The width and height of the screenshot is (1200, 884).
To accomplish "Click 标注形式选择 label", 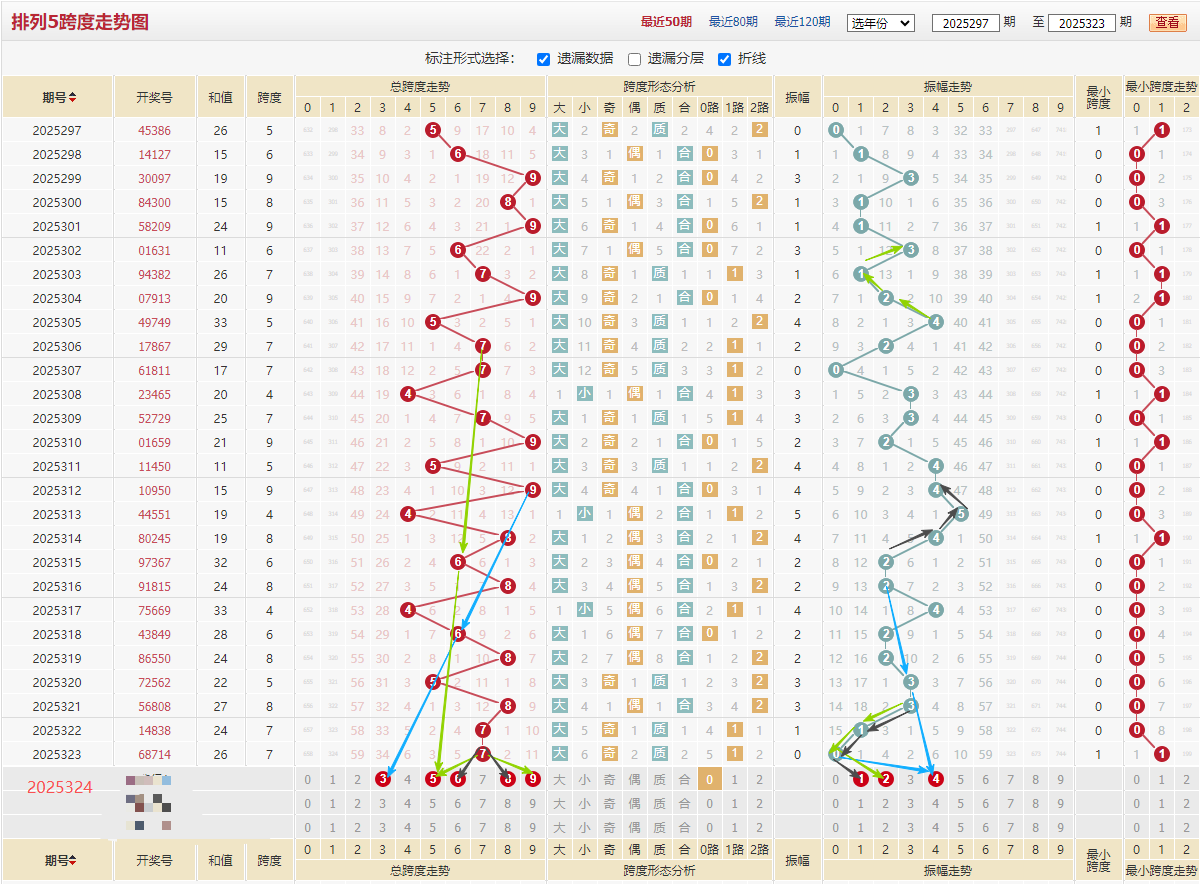I will coord(469,59).
